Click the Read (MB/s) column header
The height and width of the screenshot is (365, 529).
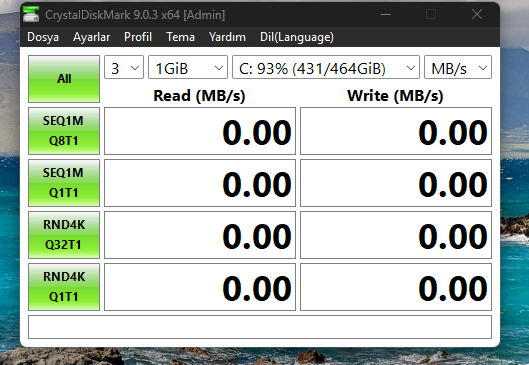click(x=199, y=96)
